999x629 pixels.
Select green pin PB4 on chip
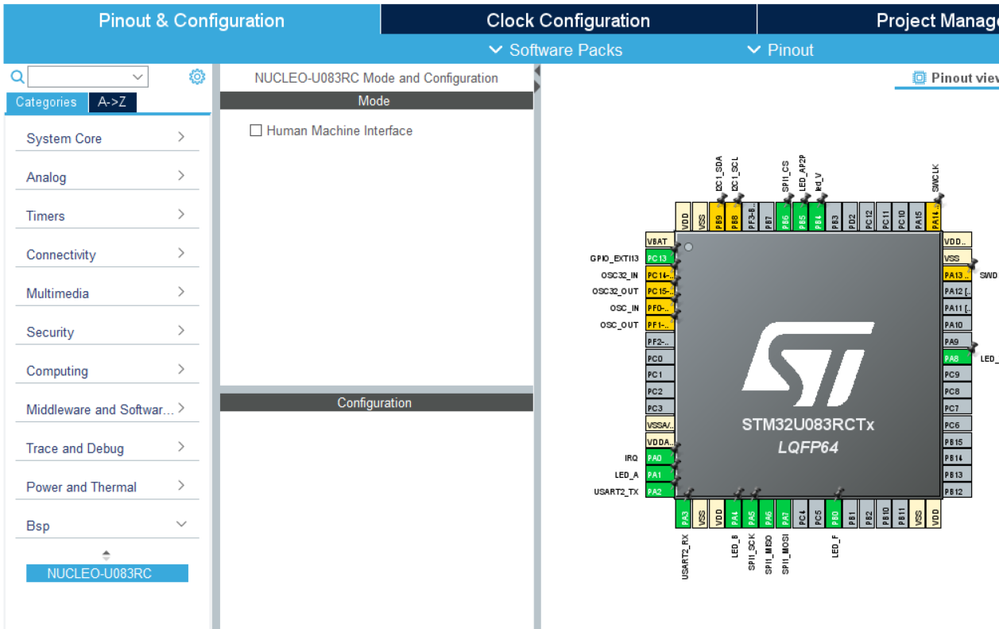click(817, 217)
